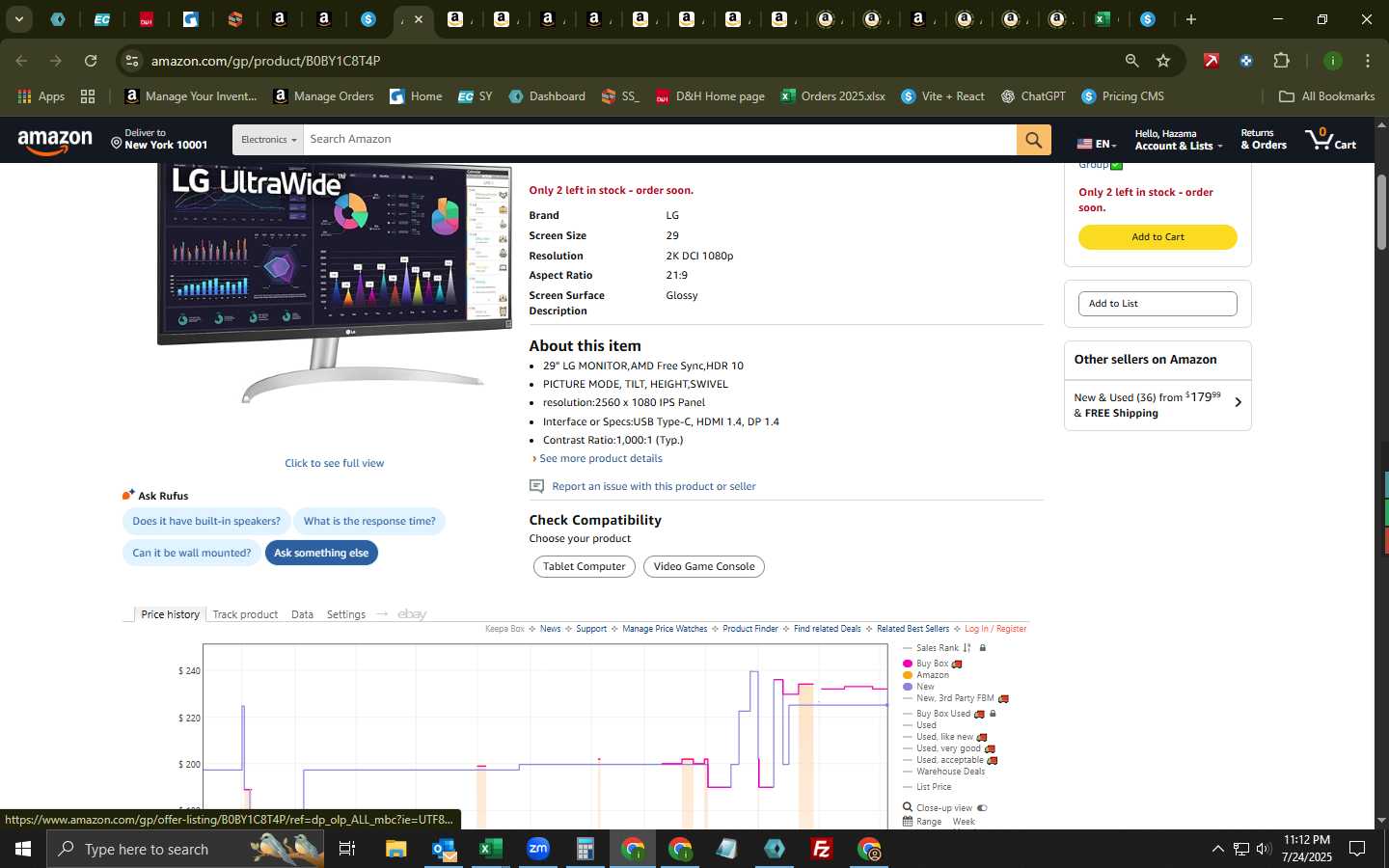Click the Amazon logo

click(55, 142)
